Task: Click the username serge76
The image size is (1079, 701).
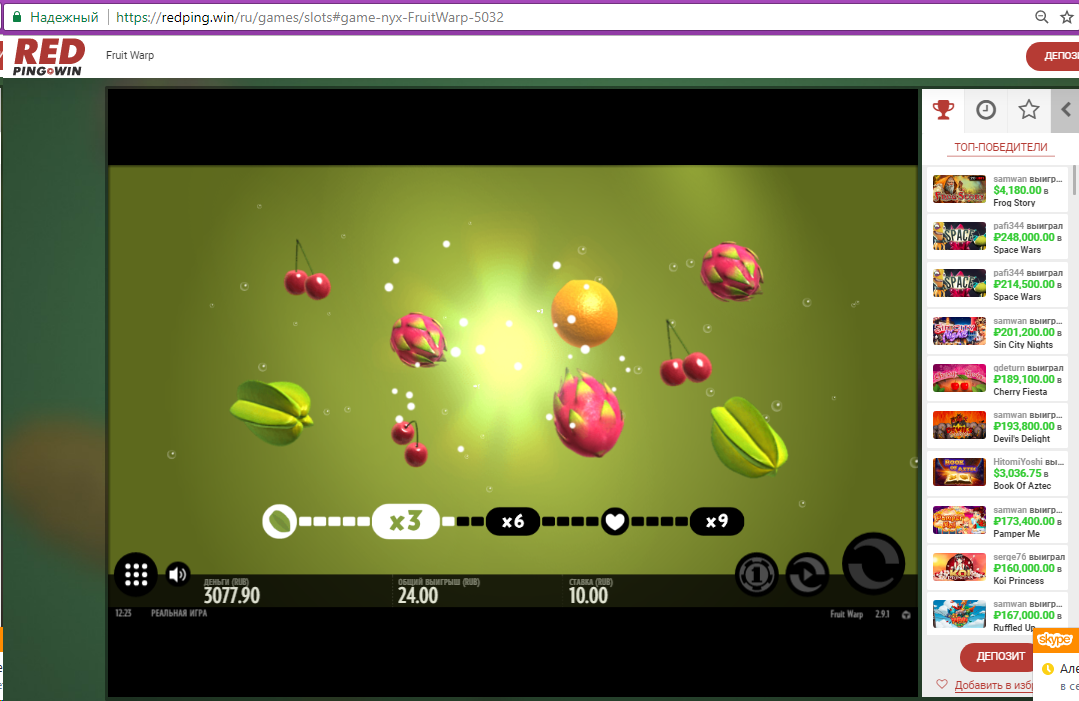Action: (1009, 557)
